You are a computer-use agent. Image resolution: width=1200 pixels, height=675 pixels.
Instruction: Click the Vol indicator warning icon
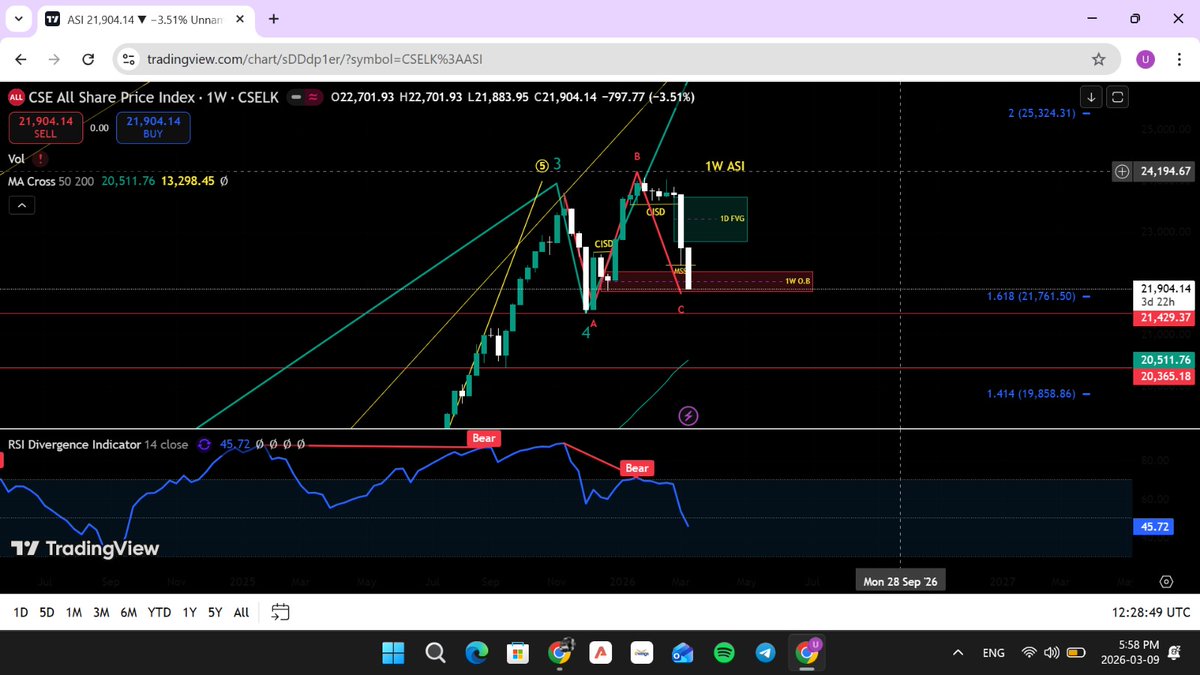click(40, 158)
